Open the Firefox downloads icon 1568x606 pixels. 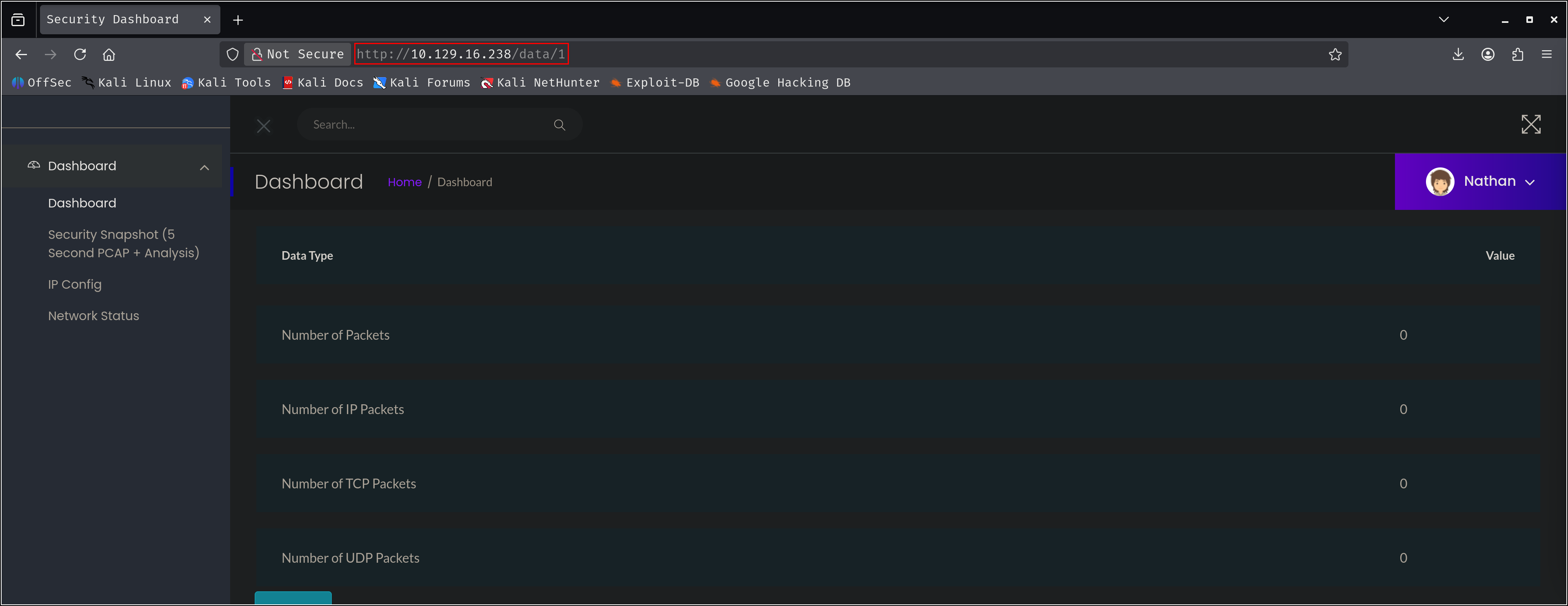[x=1458, y=54]
